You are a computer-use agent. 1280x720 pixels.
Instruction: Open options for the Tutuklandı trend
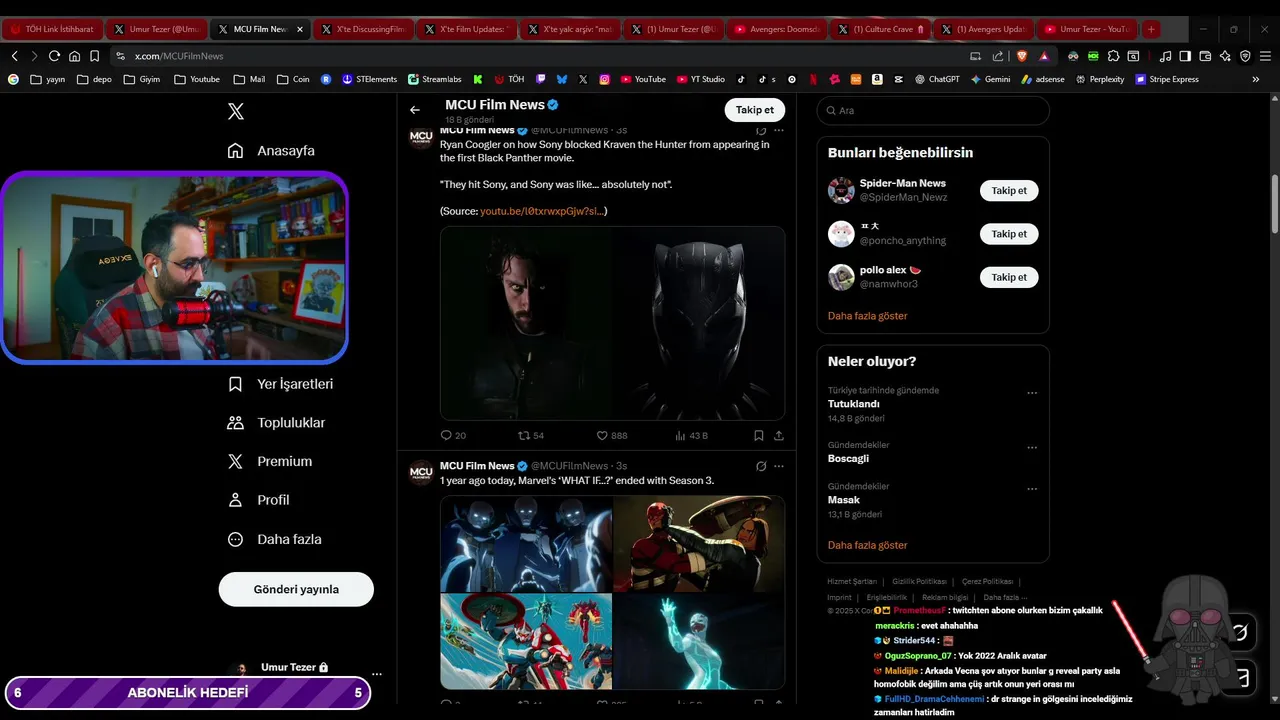coord(1032,394)
